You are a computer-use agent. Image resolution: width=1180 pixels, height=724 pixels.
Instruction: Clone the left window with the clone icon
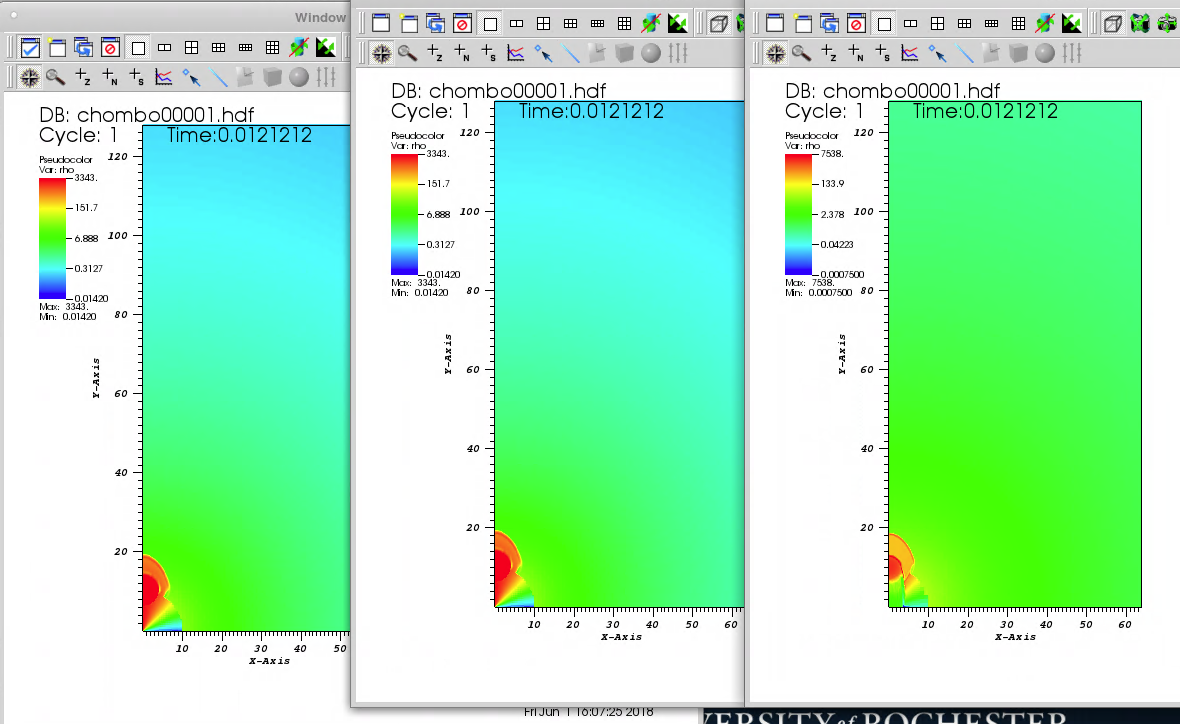pyautogui.click(x=84, y=48)
